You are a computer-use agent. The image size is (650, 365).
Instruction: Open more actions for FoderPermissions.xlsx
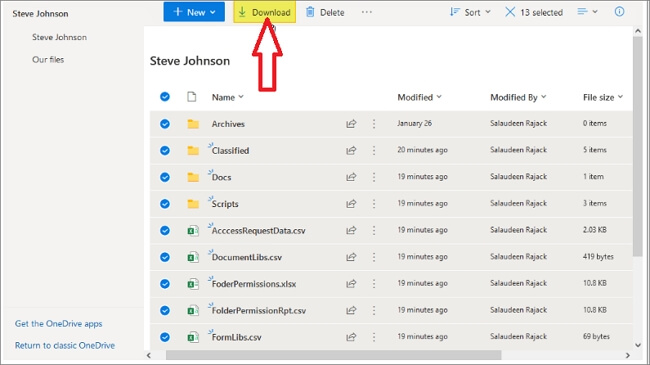[374, 284]
